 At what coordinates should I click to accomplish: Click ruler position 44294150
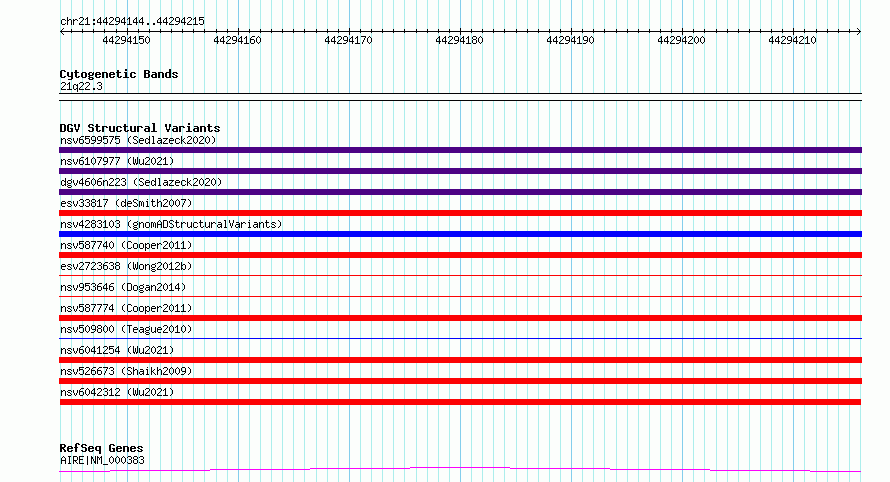pyautogui.click(x=127, y=40)
